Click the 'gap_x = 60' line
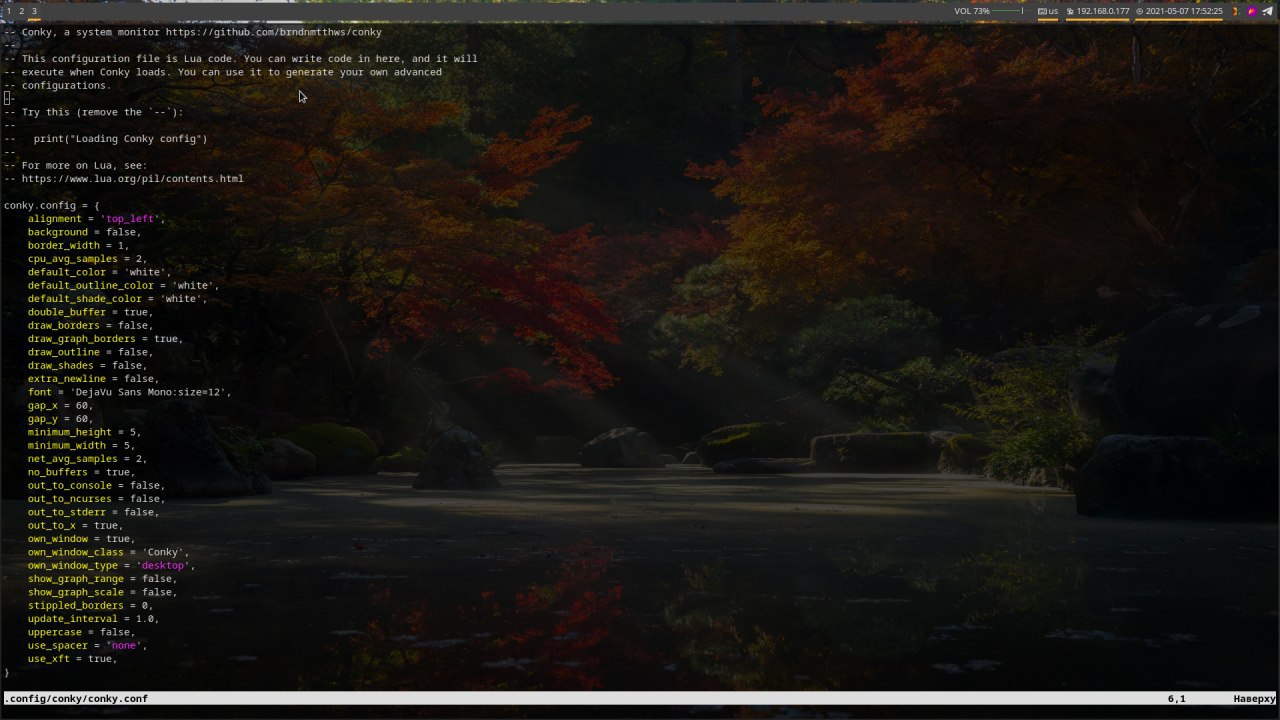1280x720 pixels. point(60,405)
